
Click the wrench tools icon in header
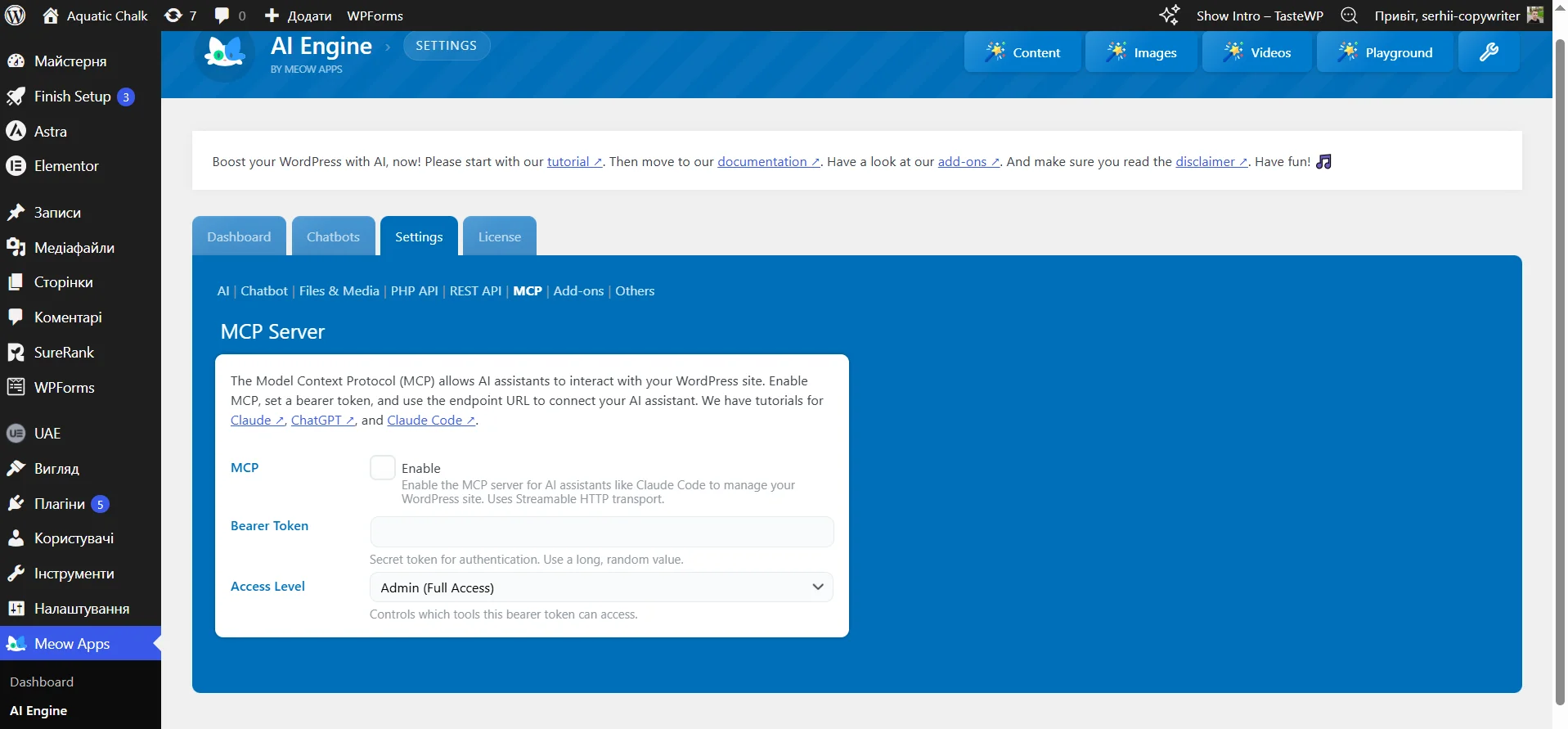tap(1489, 52)
